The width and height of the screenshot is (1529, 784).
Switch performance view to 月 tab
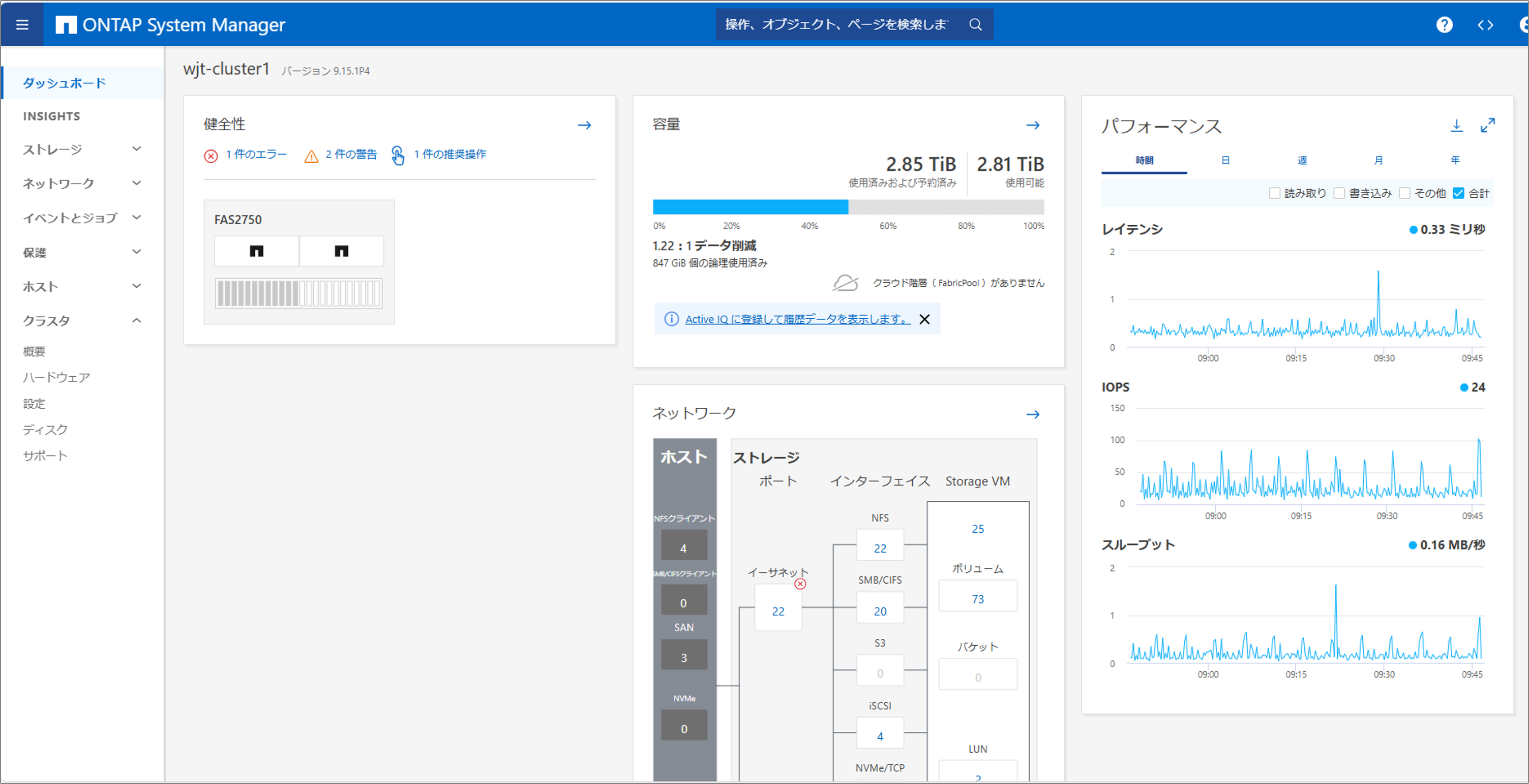[1378, 160]
